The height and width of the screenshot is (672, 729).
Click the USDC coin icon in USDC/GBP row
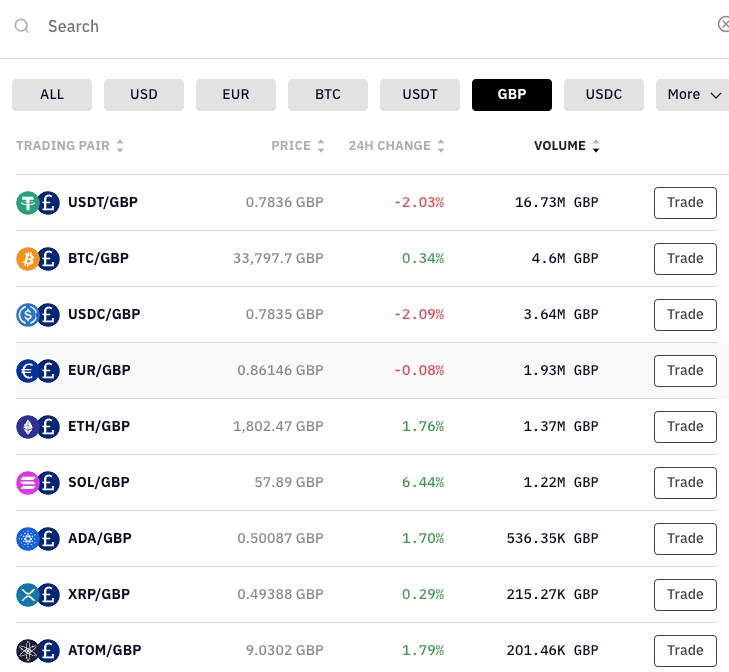coord(27,315)
